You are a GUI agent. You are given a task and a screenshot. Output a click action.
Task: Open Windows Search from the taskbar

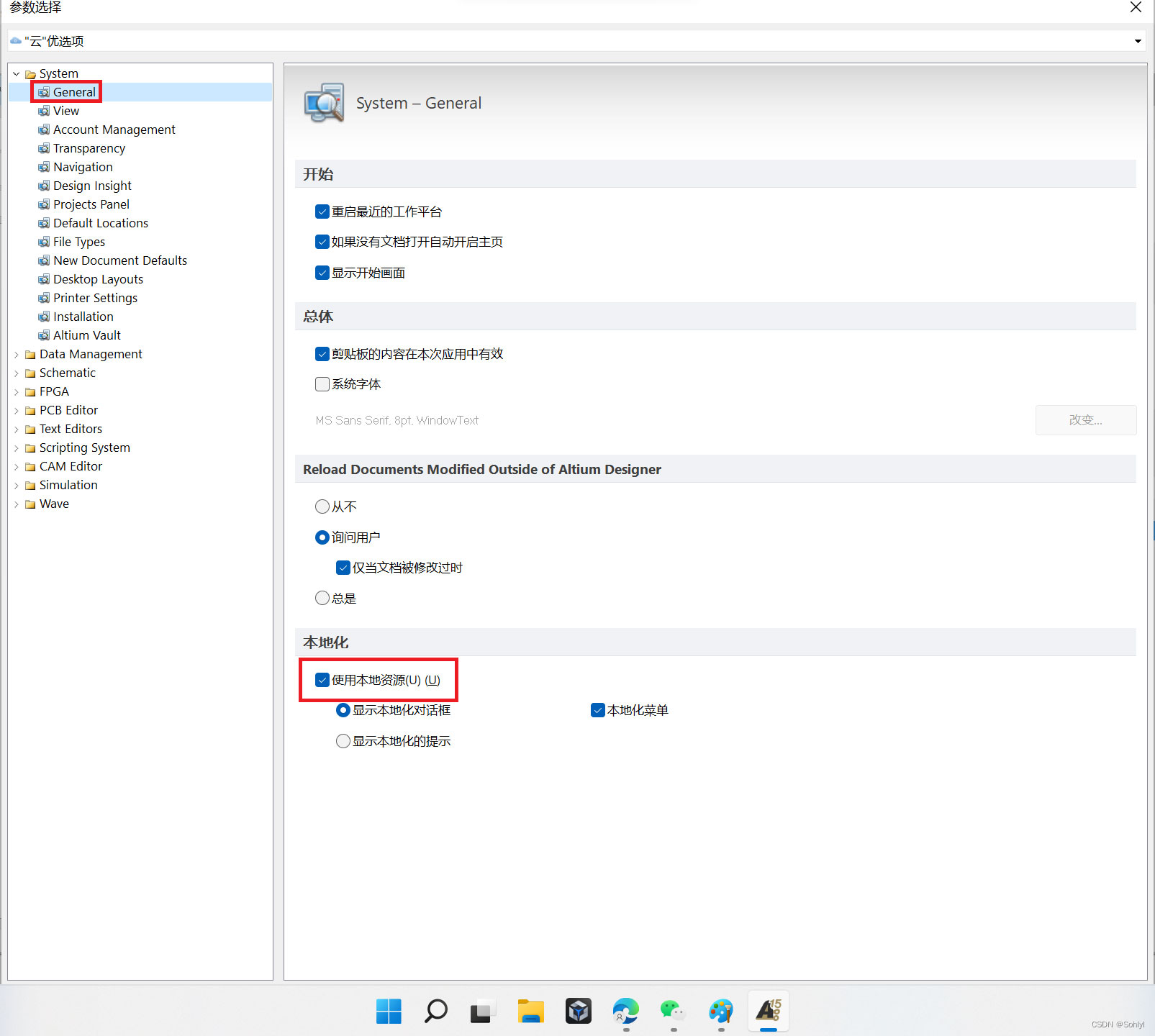(436, 1011)
